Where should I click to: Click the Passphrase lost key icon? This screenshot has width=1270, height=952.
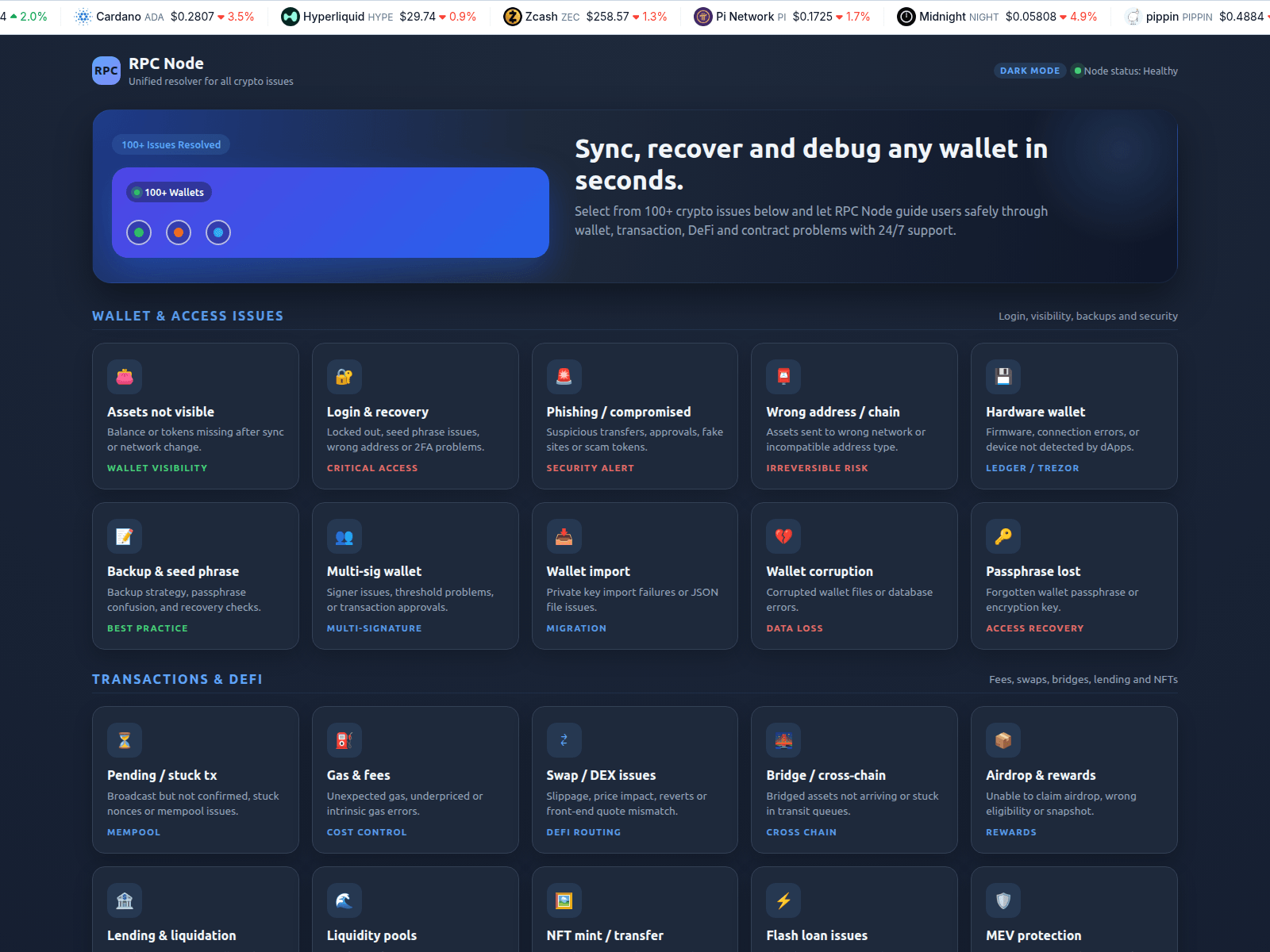click(x=1003, y=536)
